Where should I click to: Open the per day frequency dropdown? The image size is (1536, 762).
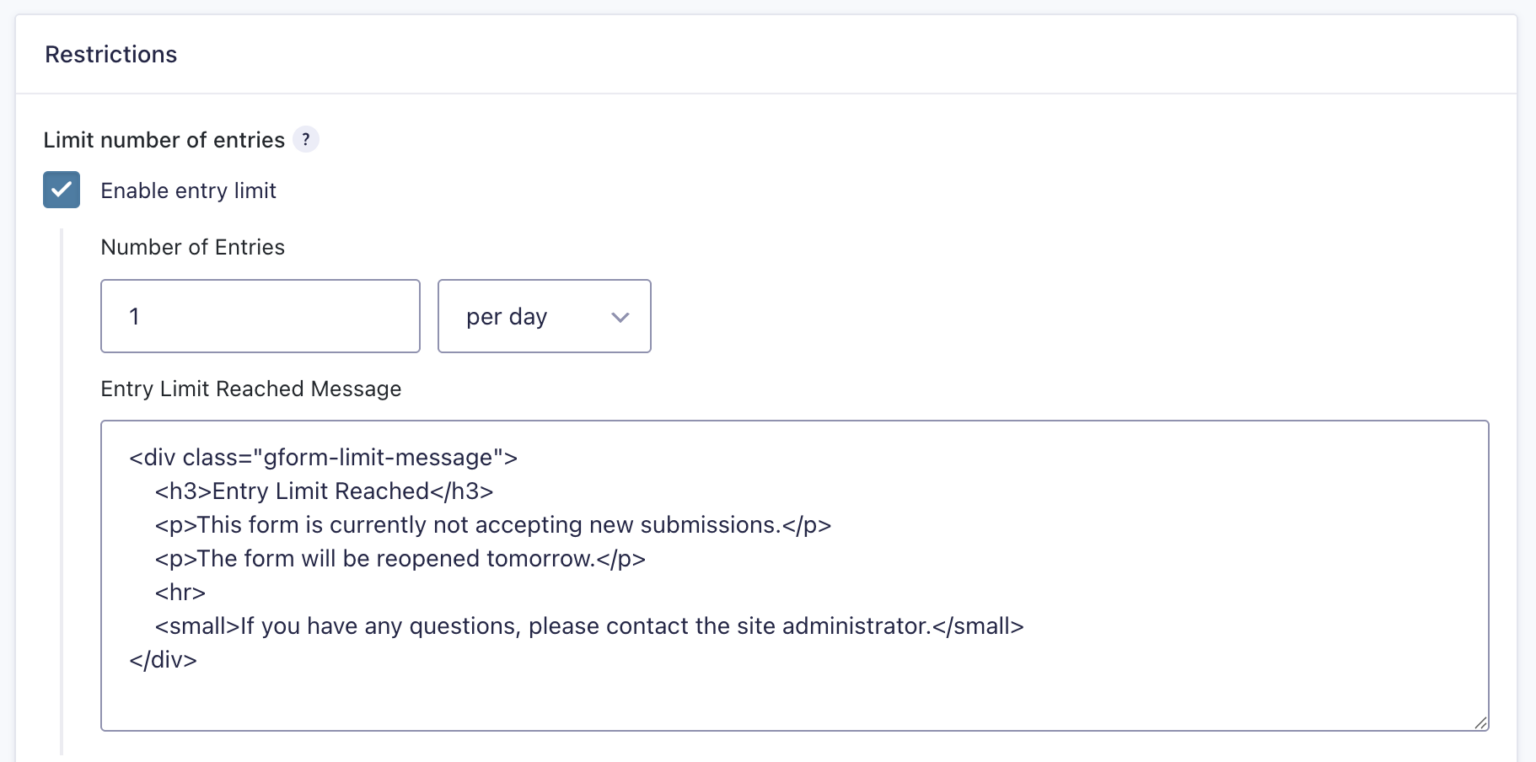click(x=544, y=316)
